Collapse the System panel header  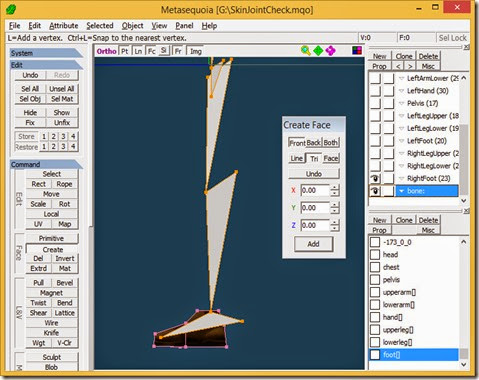pos(46,53)
